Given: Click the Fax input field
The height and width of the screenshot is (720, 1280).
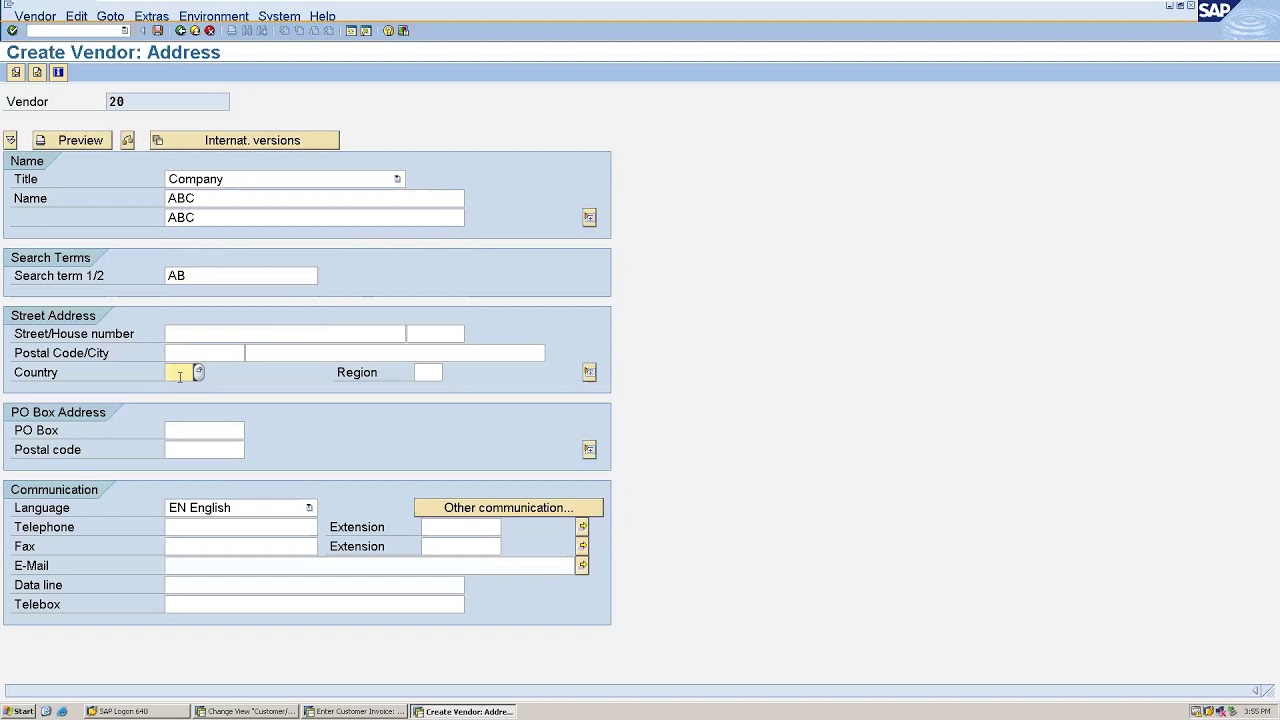Looking at the screenshot, I should click(x=241, y=546).
